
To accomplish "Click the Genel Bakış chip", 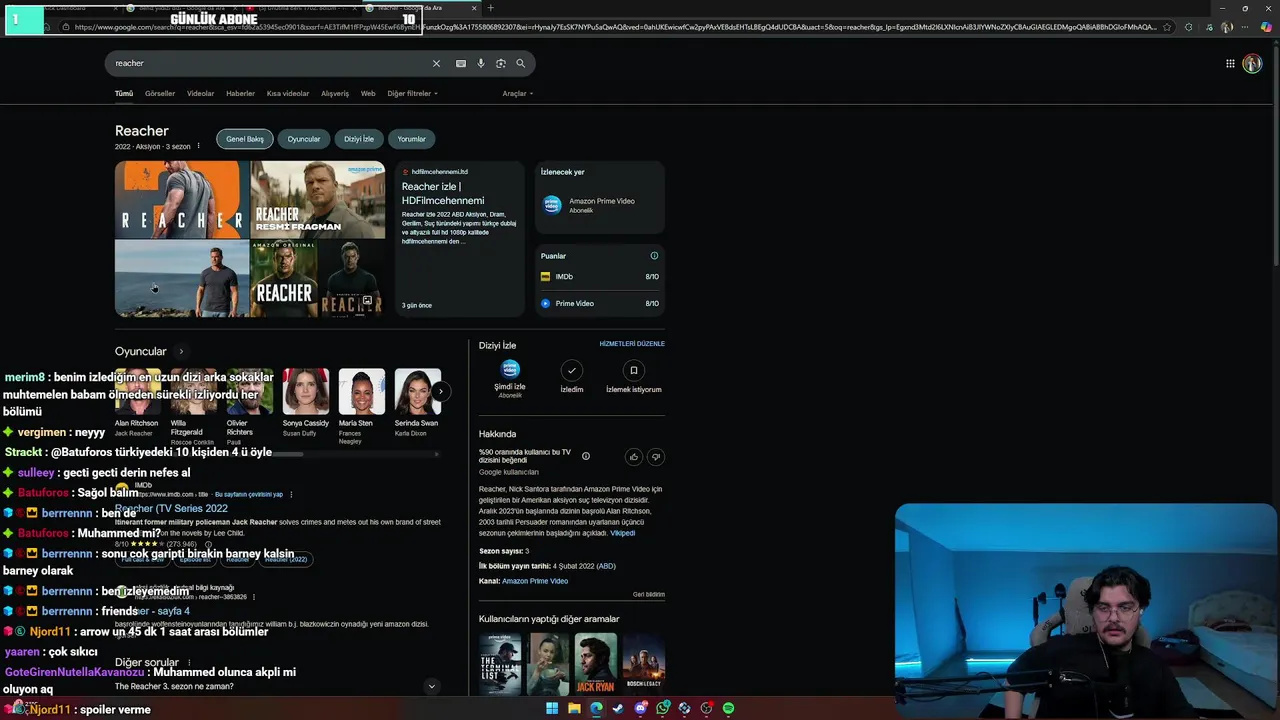I will [245, 139].
